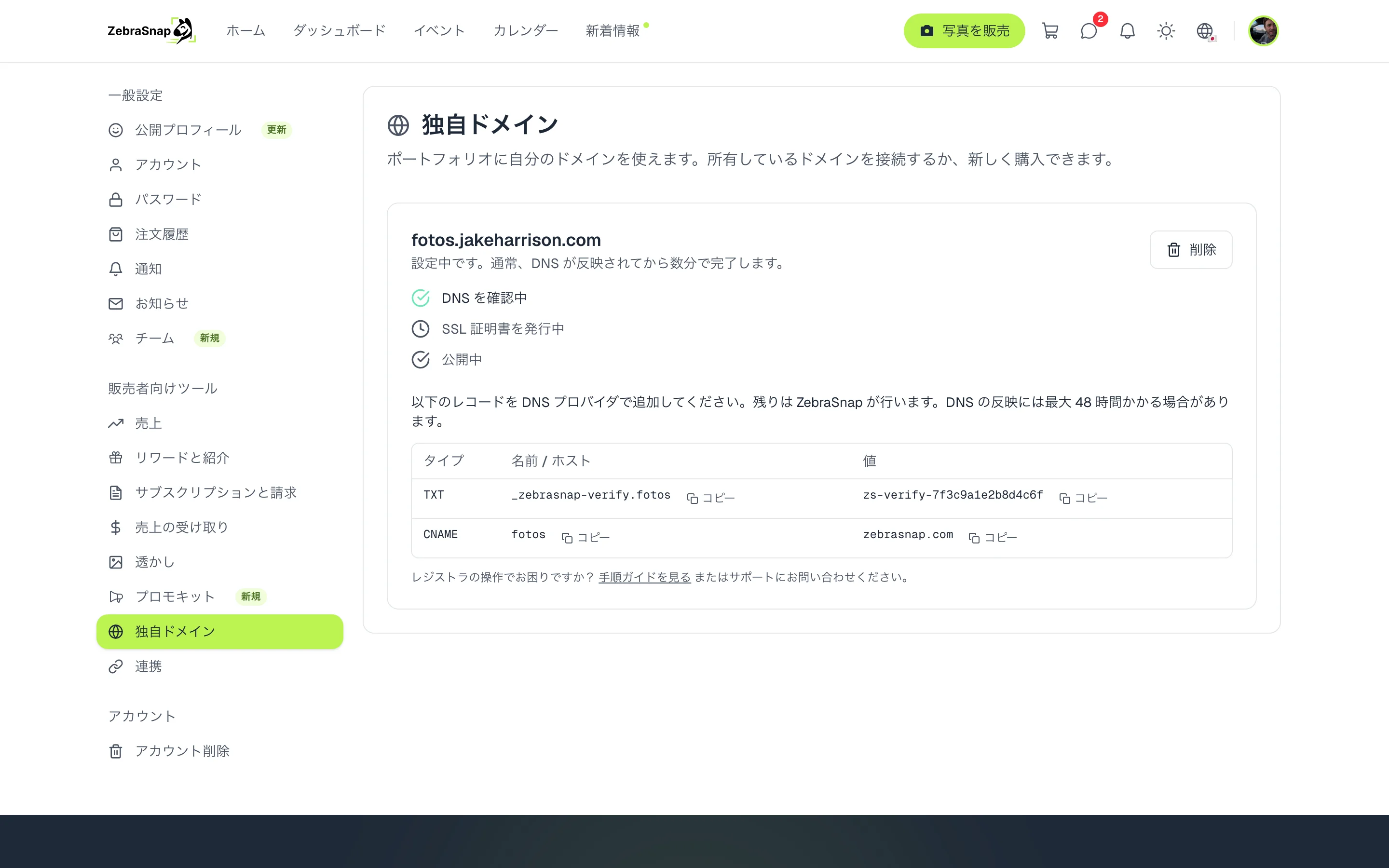
Task: Open パスワード settings
Action: click(220, 199)
